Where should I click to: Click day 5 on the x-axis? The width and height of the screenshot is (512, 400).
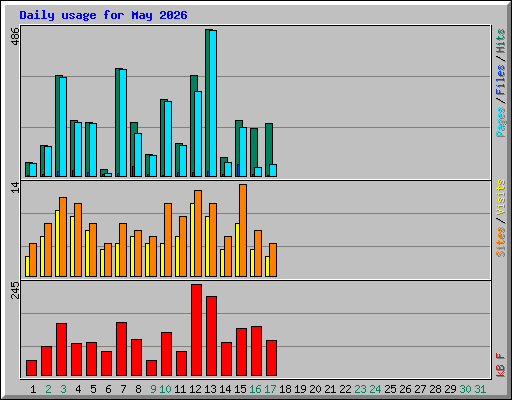click(x=93, y=389)
